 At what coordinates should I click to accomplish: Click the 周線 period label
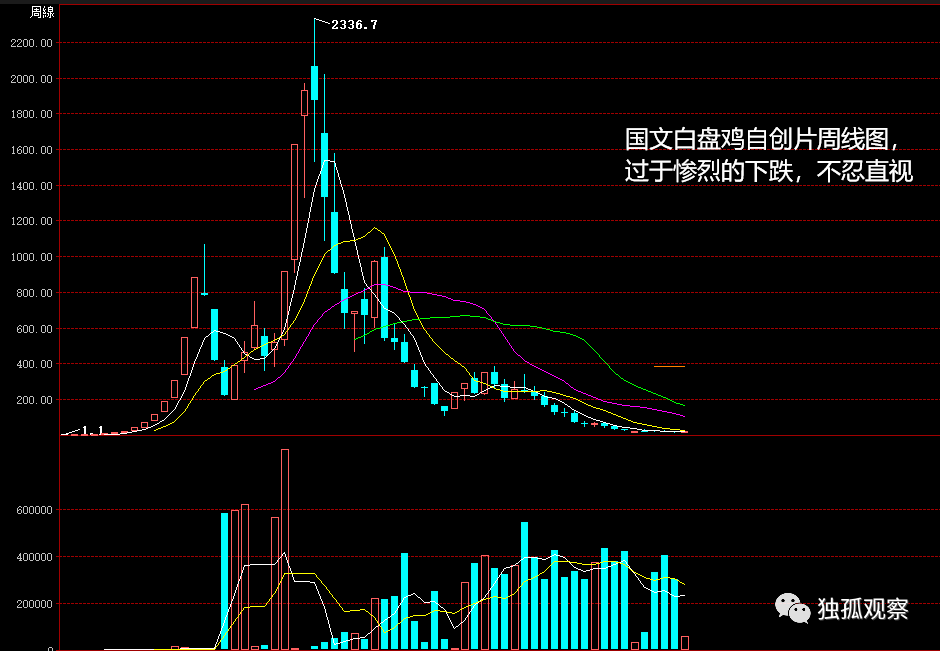pyautogui.click(x=42, y=12)
